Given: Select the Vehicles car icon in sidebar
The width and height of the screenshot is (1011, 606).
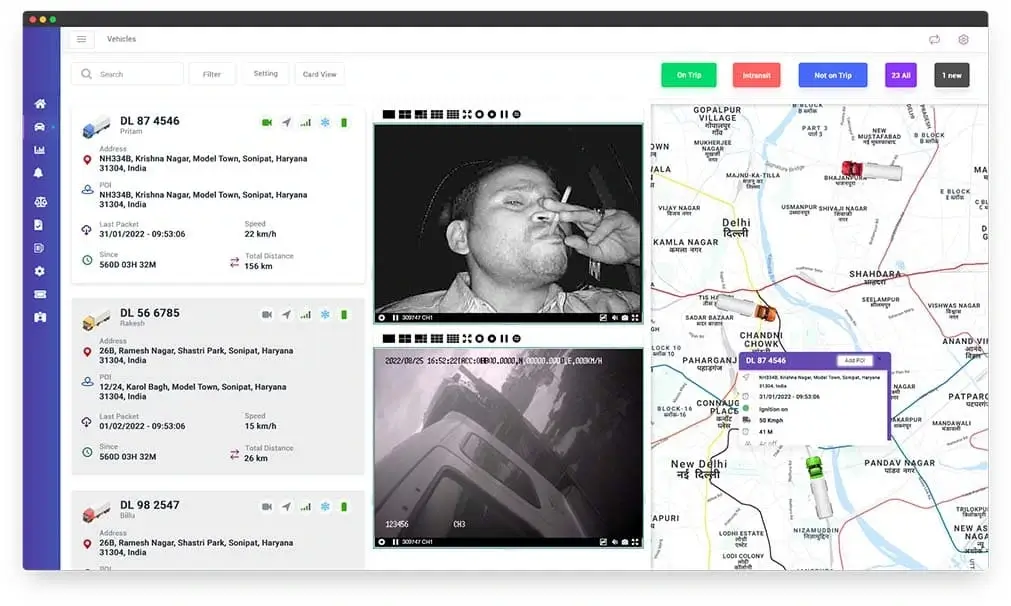Looking at the screenshot, I should coord(40,127).
